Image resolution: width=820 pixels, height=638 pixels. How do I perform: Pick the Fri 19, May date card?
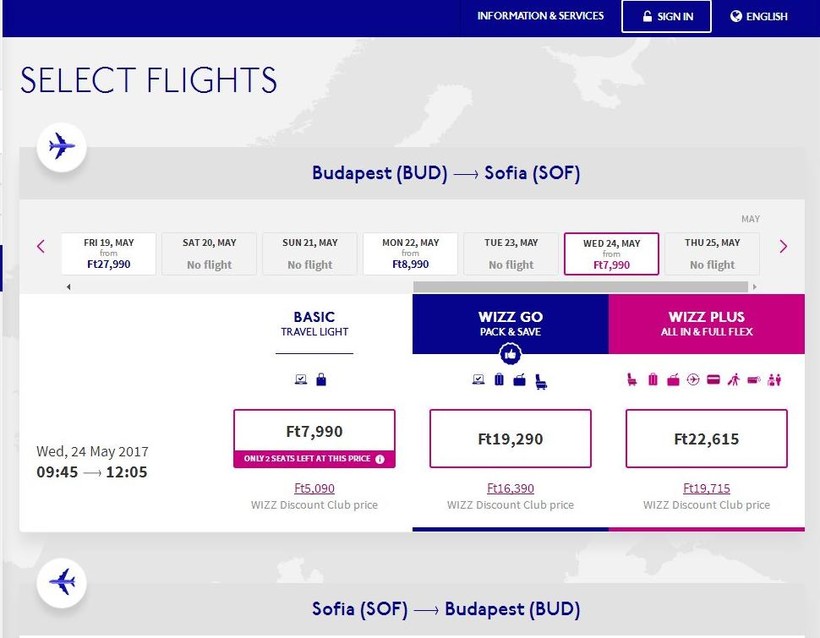[108, 254]
